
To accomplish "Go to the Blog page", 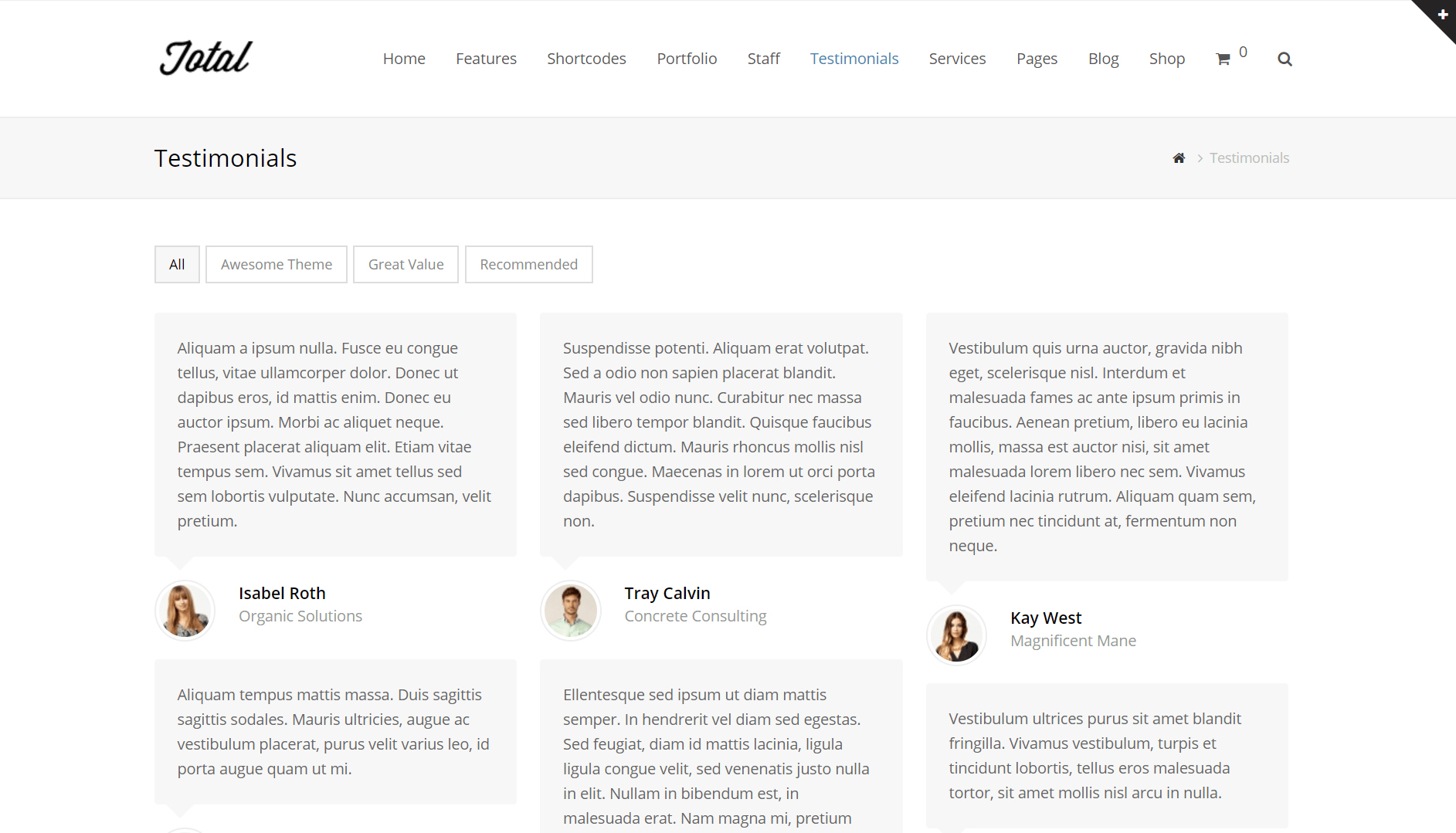I will point(1103,59).
